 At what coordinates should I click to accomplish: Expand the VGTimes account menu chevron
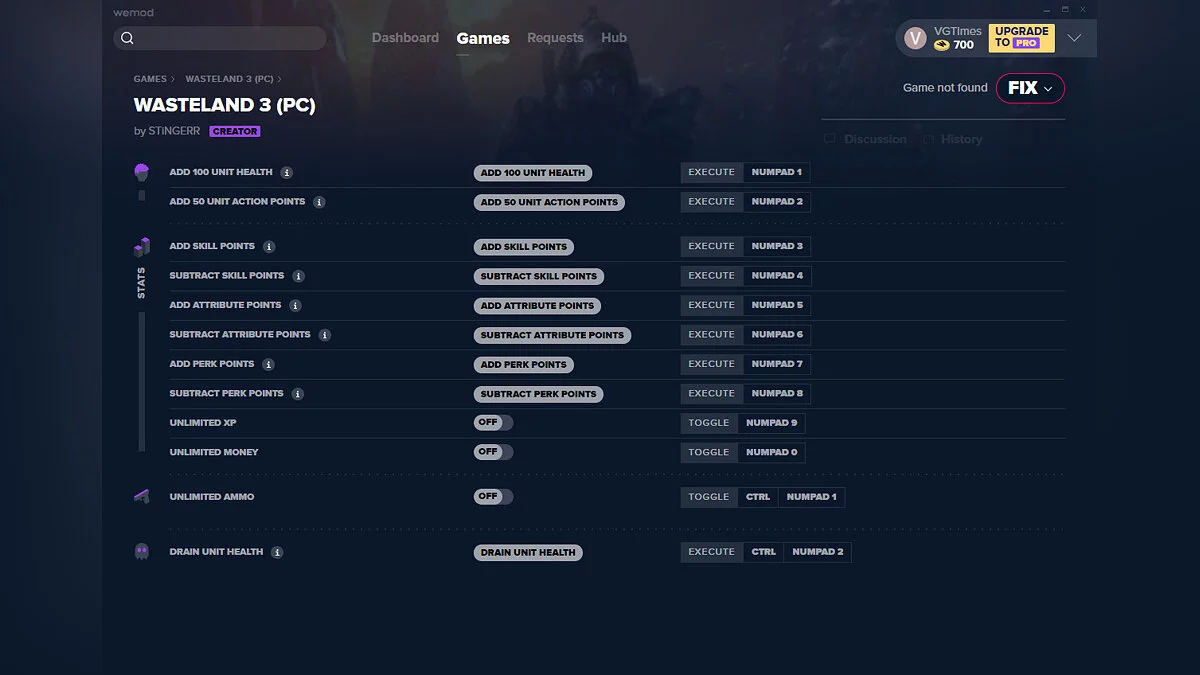tap(1075, 37)
